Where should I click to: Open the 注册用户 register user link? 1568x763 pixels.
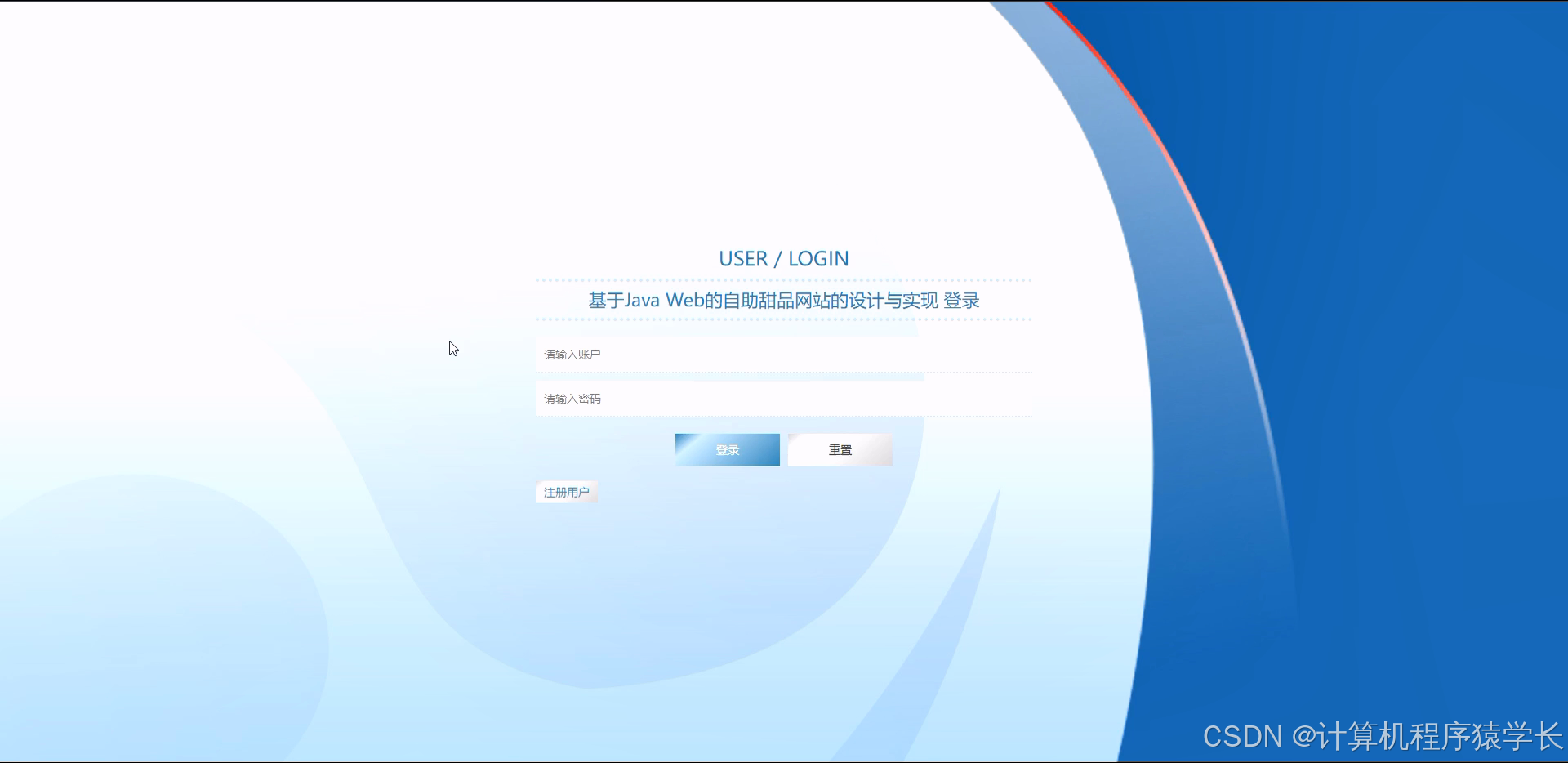567,492
